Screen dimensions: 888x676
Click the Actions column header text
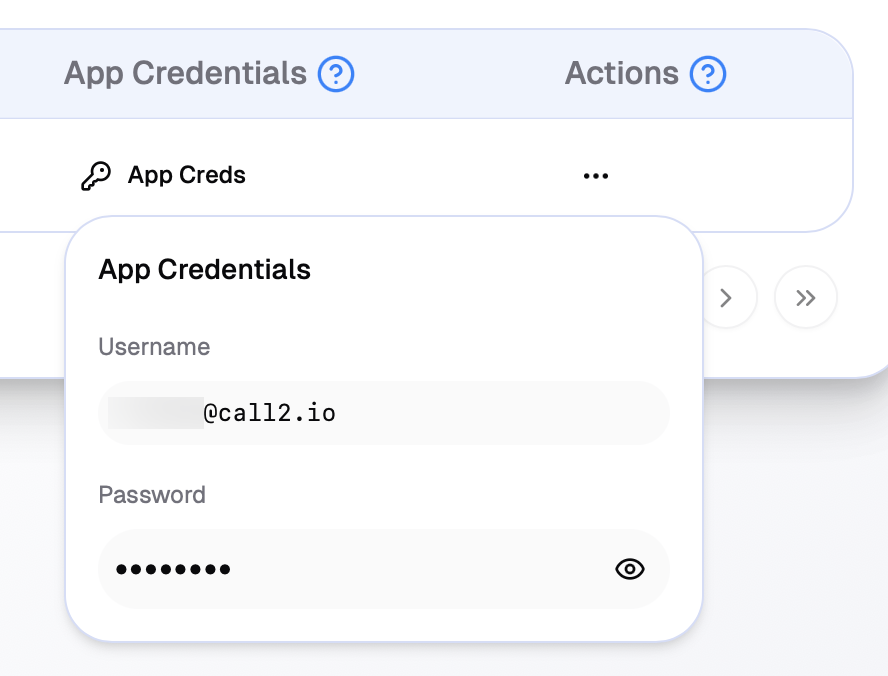622,74
